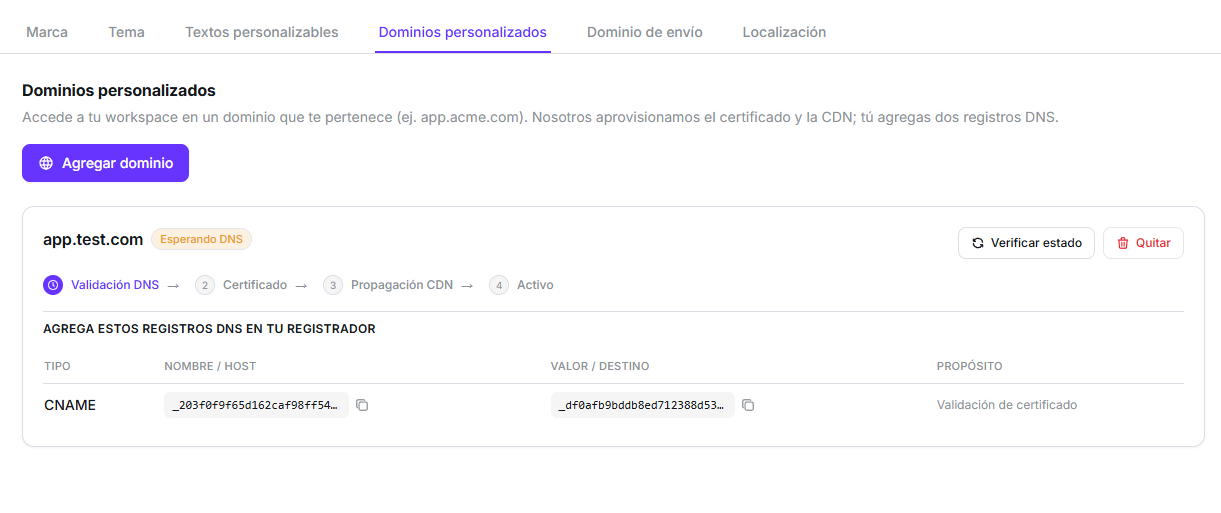Click the Validación DNS step label
This screenshot has width=1221, height=513.
[115, 285]
